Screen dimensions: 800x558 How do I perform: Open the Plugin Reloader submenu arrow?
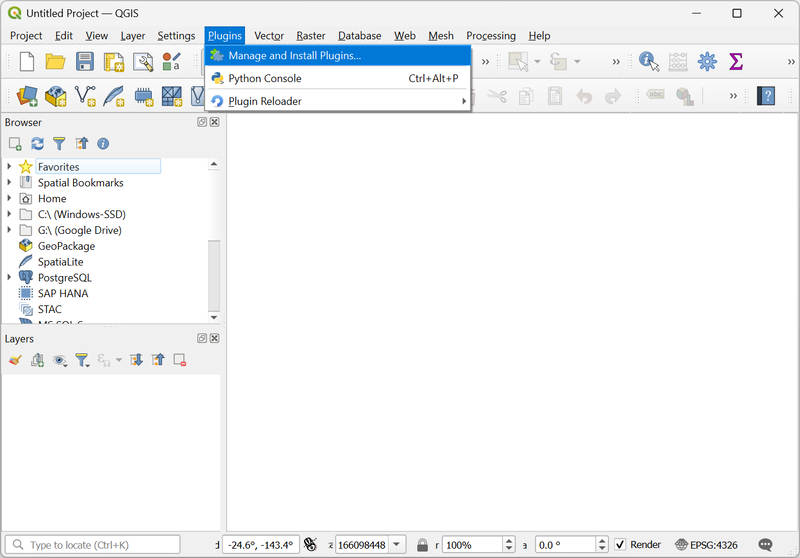[464, 101]
